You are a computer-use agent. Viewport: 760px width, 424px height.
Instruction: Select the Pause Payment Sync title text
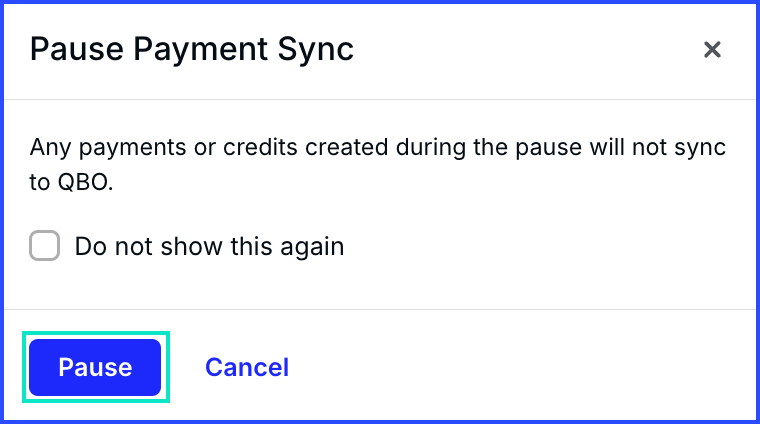pyautogui.click(x=192, y=49)
